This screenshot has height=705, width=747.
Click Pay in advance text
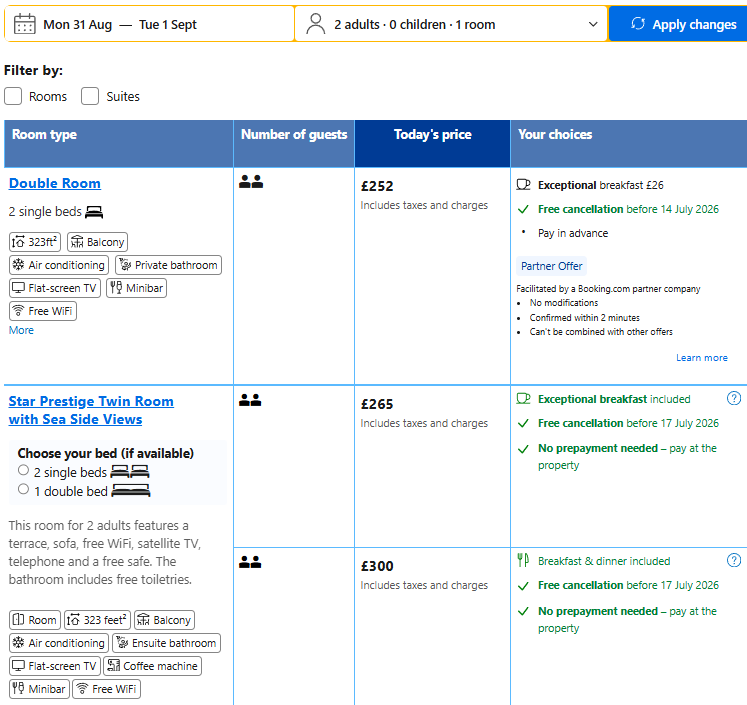[x=573, y=233]
